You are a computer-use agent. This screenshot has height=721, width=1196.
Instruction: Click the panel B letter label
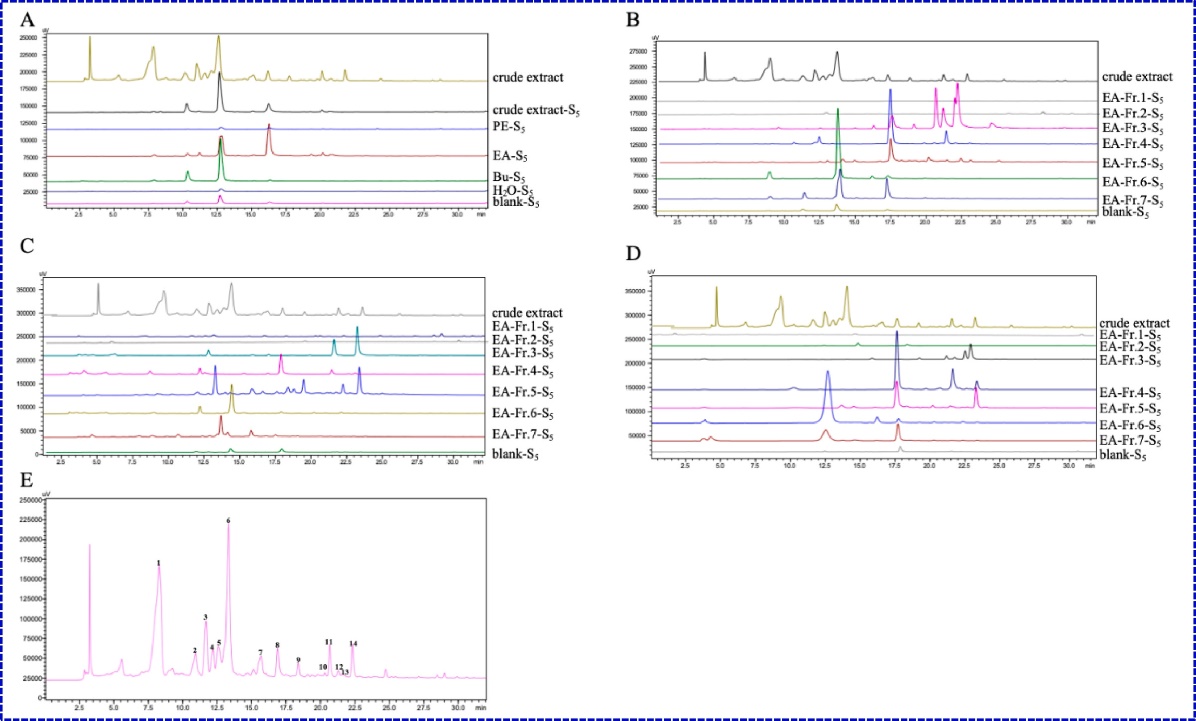tap(632, 21)
